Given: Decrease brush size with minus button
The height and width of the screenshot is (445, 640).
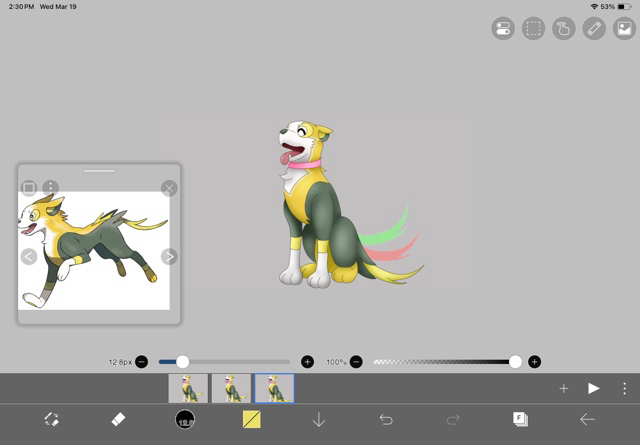Looking at the screenshot, I should point(142,362).
